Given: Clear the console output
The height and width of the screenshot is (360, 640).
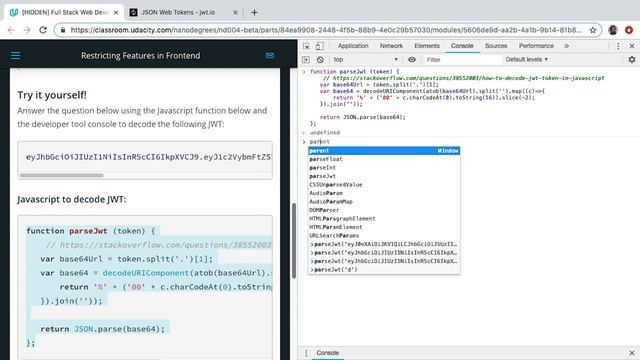Looking at the screenshot, I should pyautogui.click(x=320, y=60).
